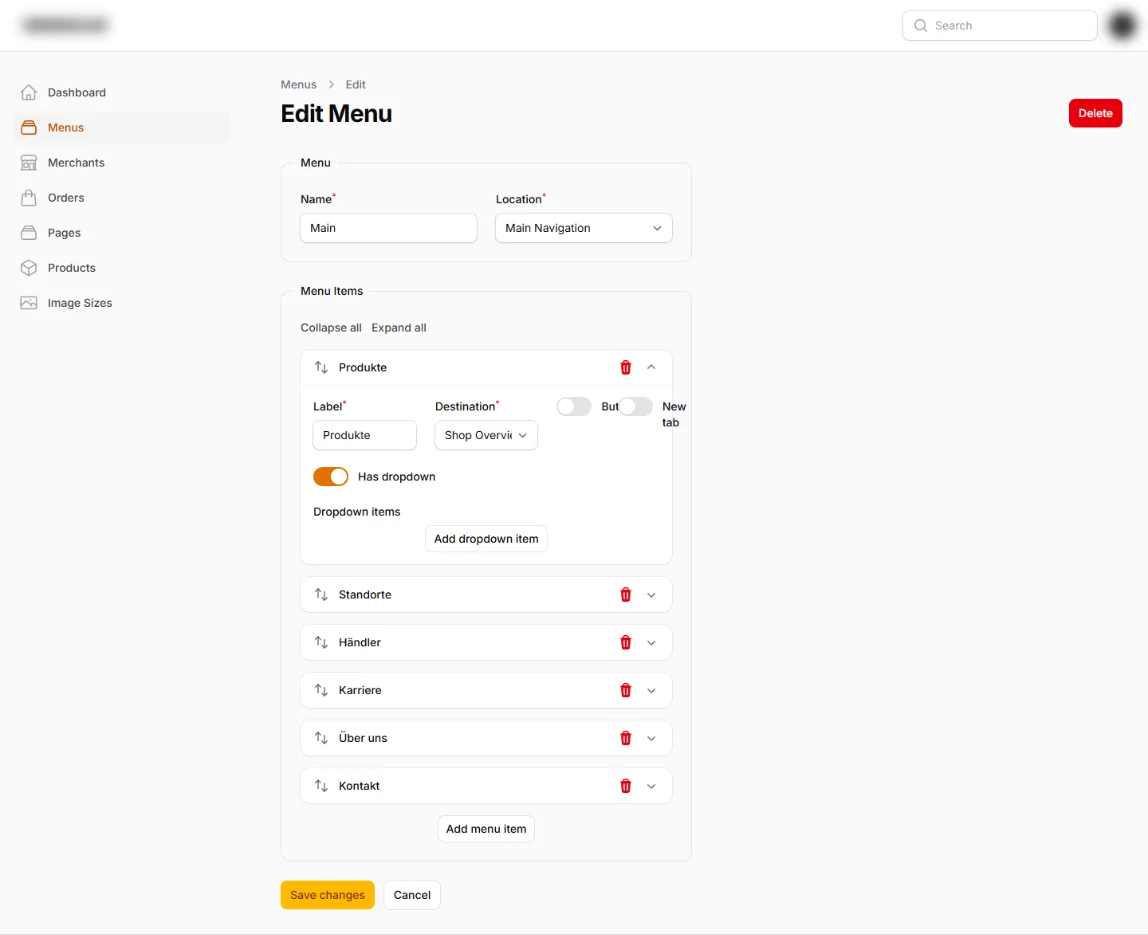Screen dimensions: 1148x935
Task: Expand the Karriere menu item chevron
Action: (x=651, y=690)
